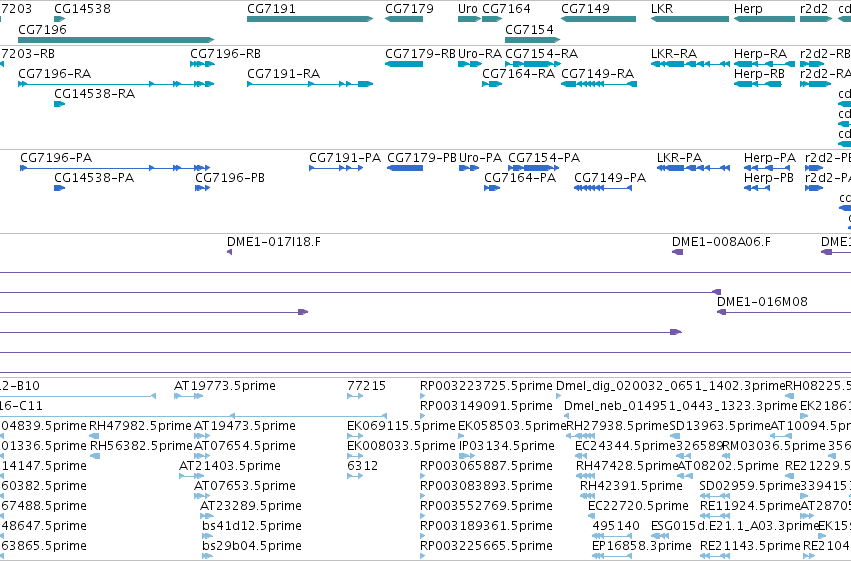Select EST AT07654.5prime
Image resolution: width=851 pixels, height=561 pixels.
coord(245,446)
